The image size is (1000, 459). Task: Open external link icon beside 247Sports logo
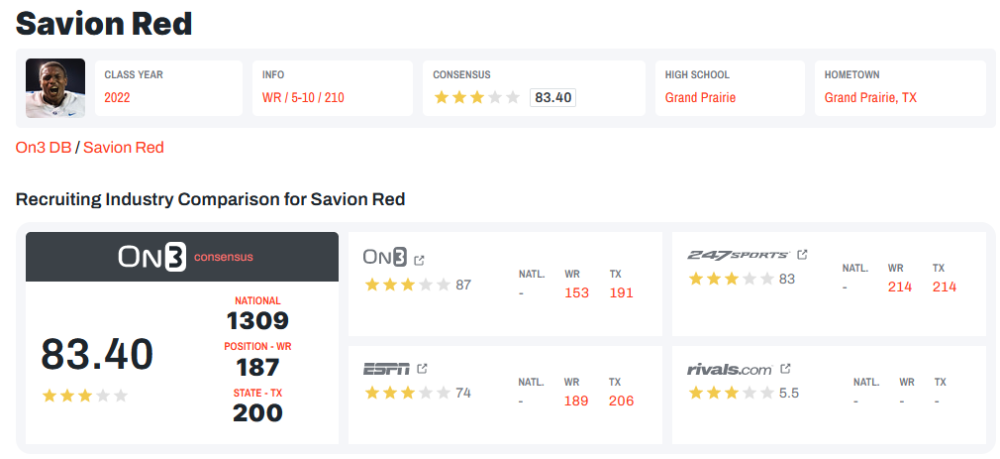[x=802, y=255]
